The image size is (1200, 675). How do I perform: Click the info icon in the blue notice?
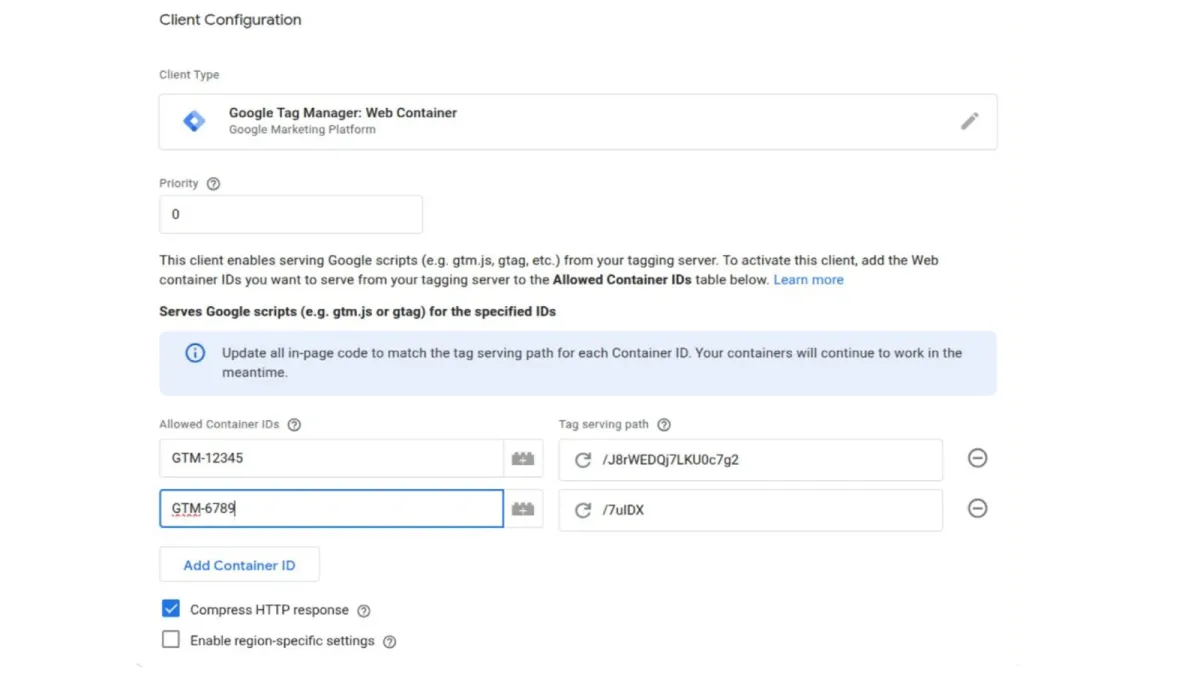[x=195, y=353]
